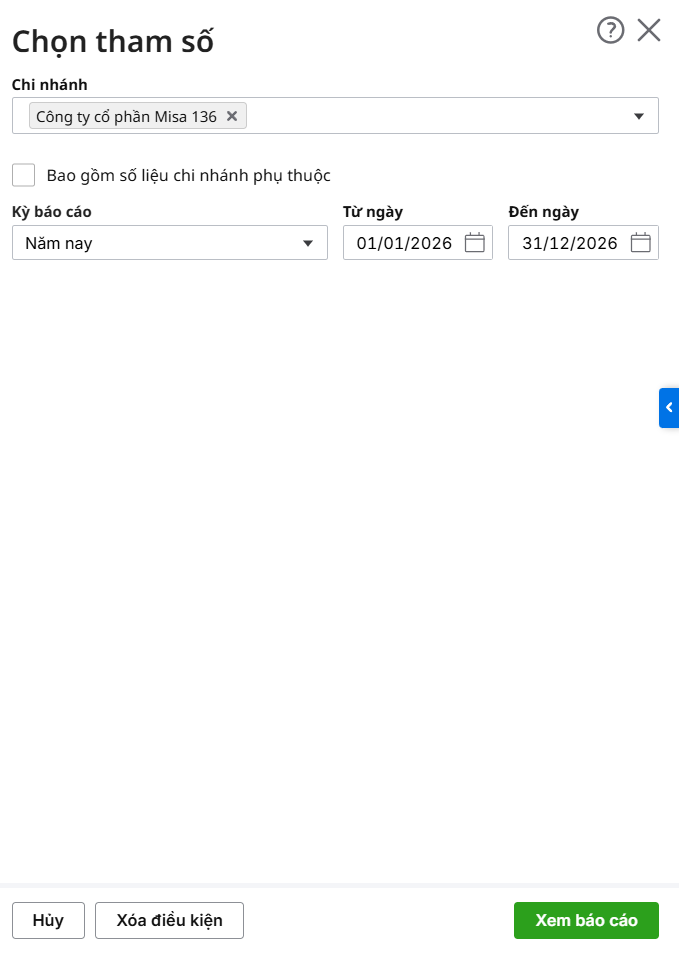Remove the Công ty cổ phần Misa 136 chip
This screenshot has height=953, width=679.
pyautogui.click(x=232, y=116)
